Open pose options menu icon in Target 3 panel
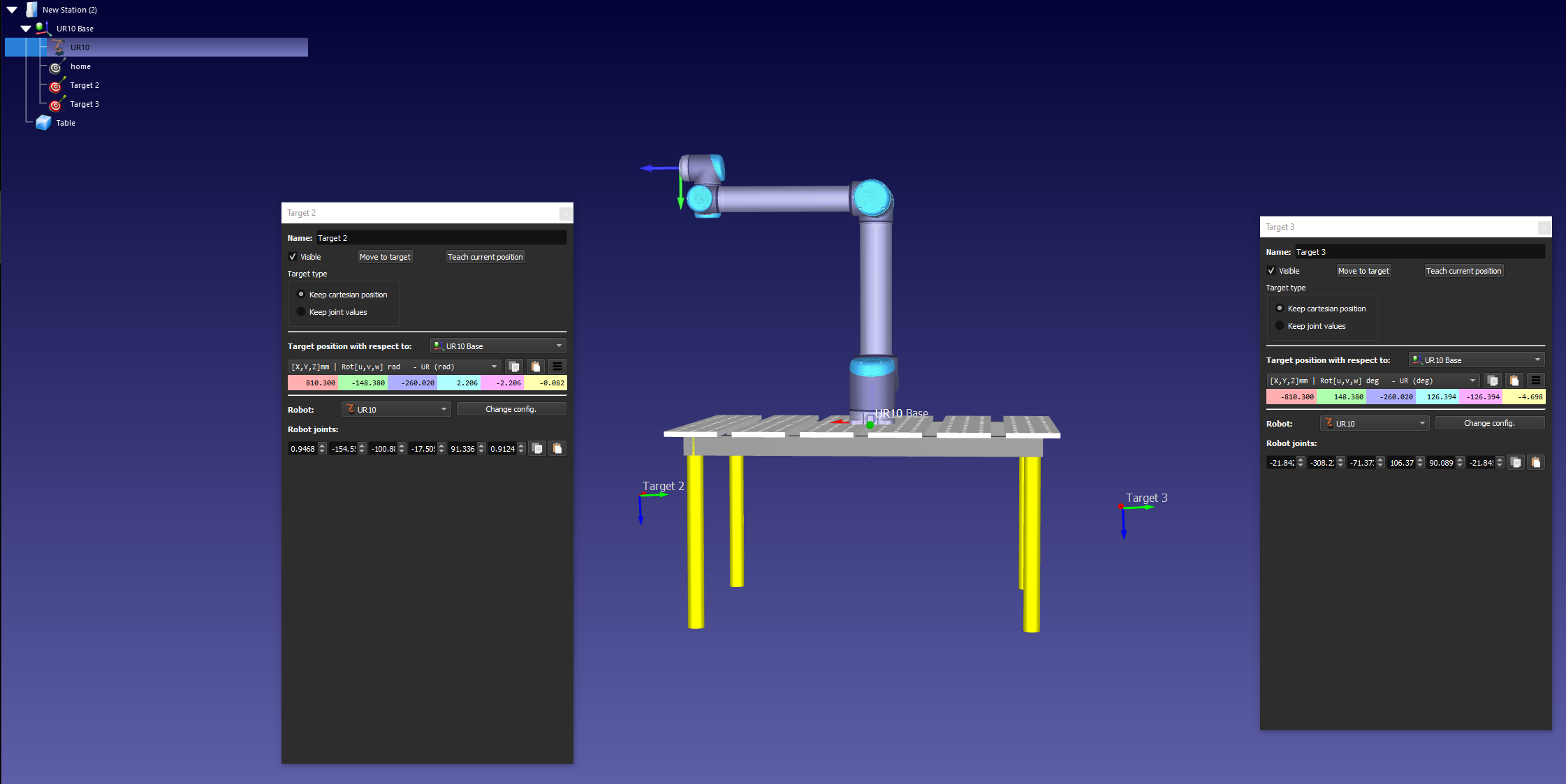 tap(1535, 380)
